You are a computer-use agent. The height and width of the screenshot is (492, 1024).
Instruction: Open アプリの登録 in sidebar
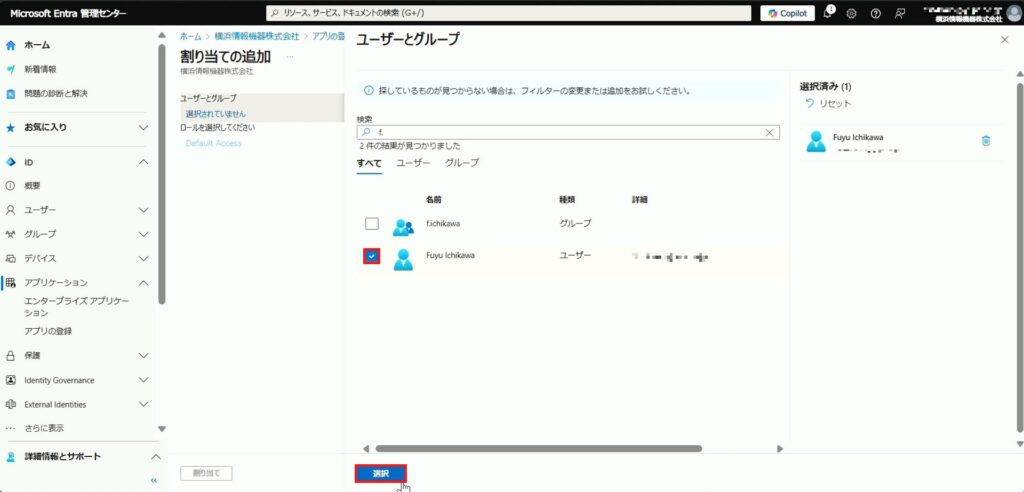point(48,331)
